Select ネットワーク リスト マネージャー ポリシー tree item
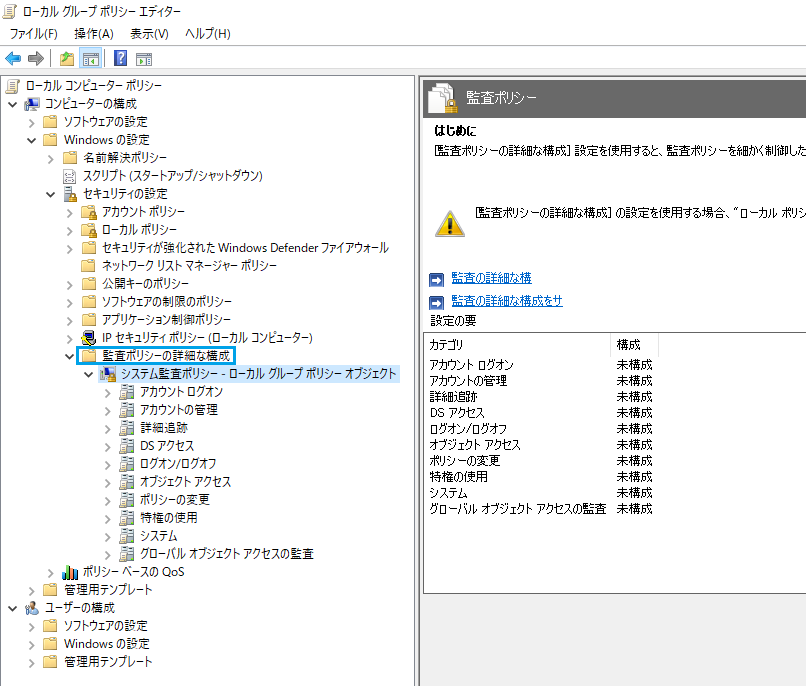The height and width of the screenshot is (686, 806). [x=189, y=266]
